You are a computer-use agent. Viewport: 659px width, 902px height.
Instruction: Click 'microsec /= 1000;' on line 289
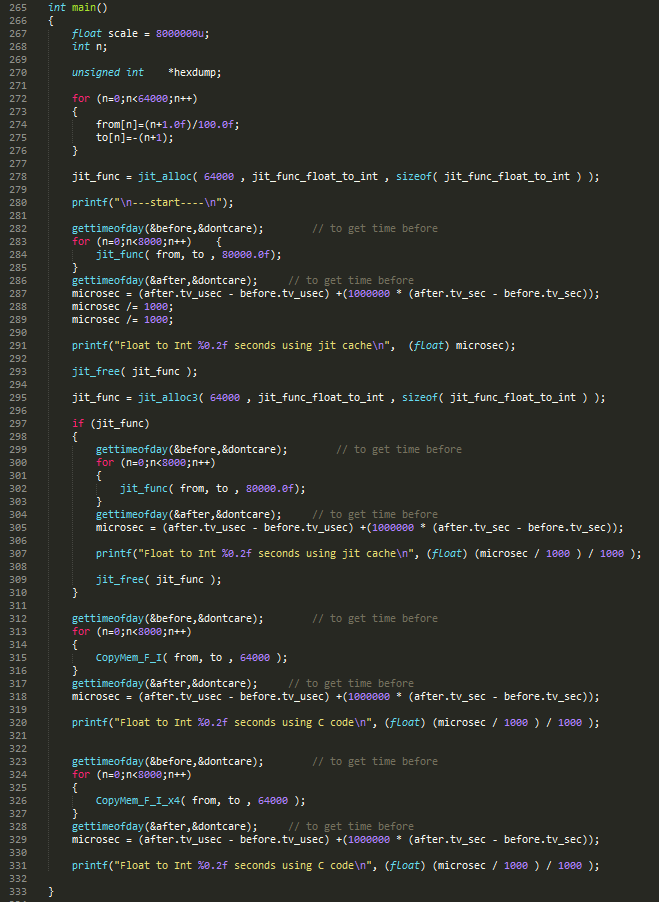[x=122, y=319]
